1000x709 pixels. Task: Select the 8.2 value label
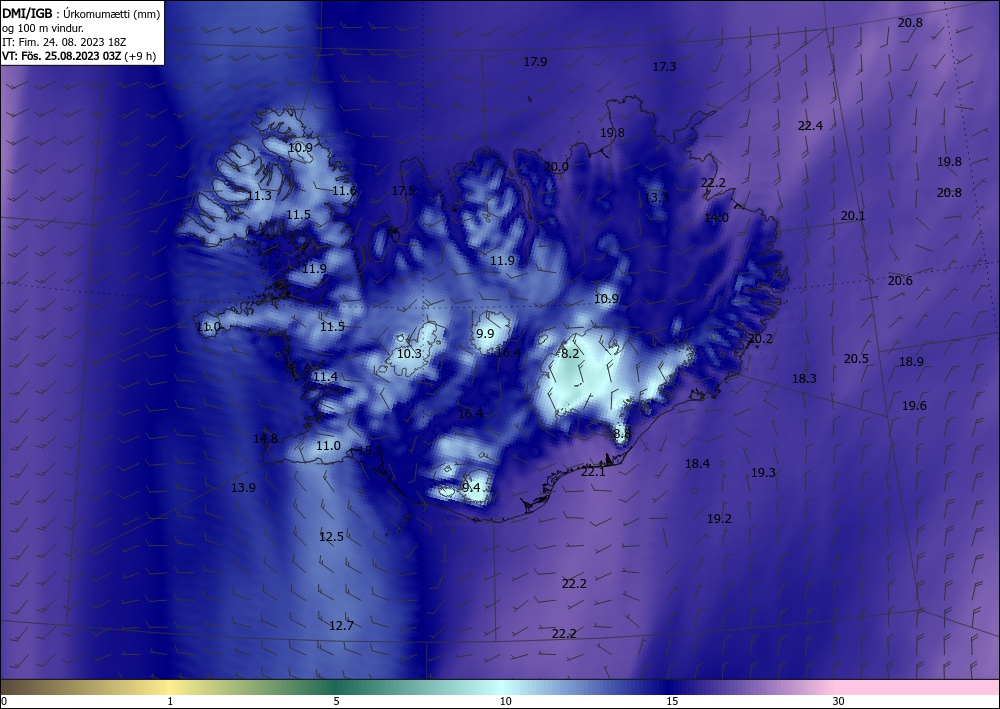click(x=570, y=353)
